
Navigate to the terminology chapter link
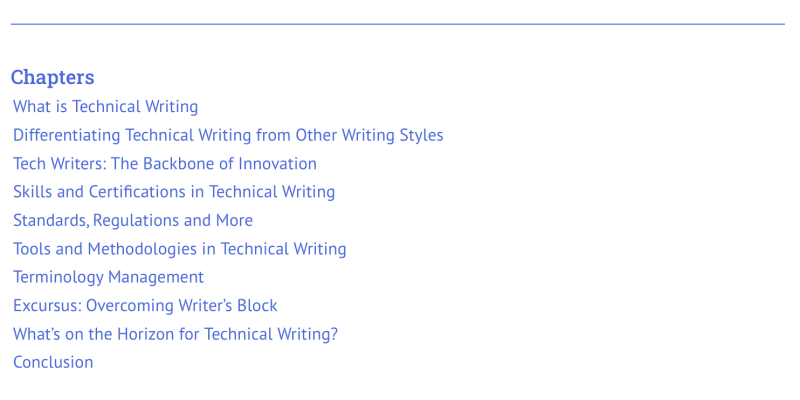click(x=108, y=277)
